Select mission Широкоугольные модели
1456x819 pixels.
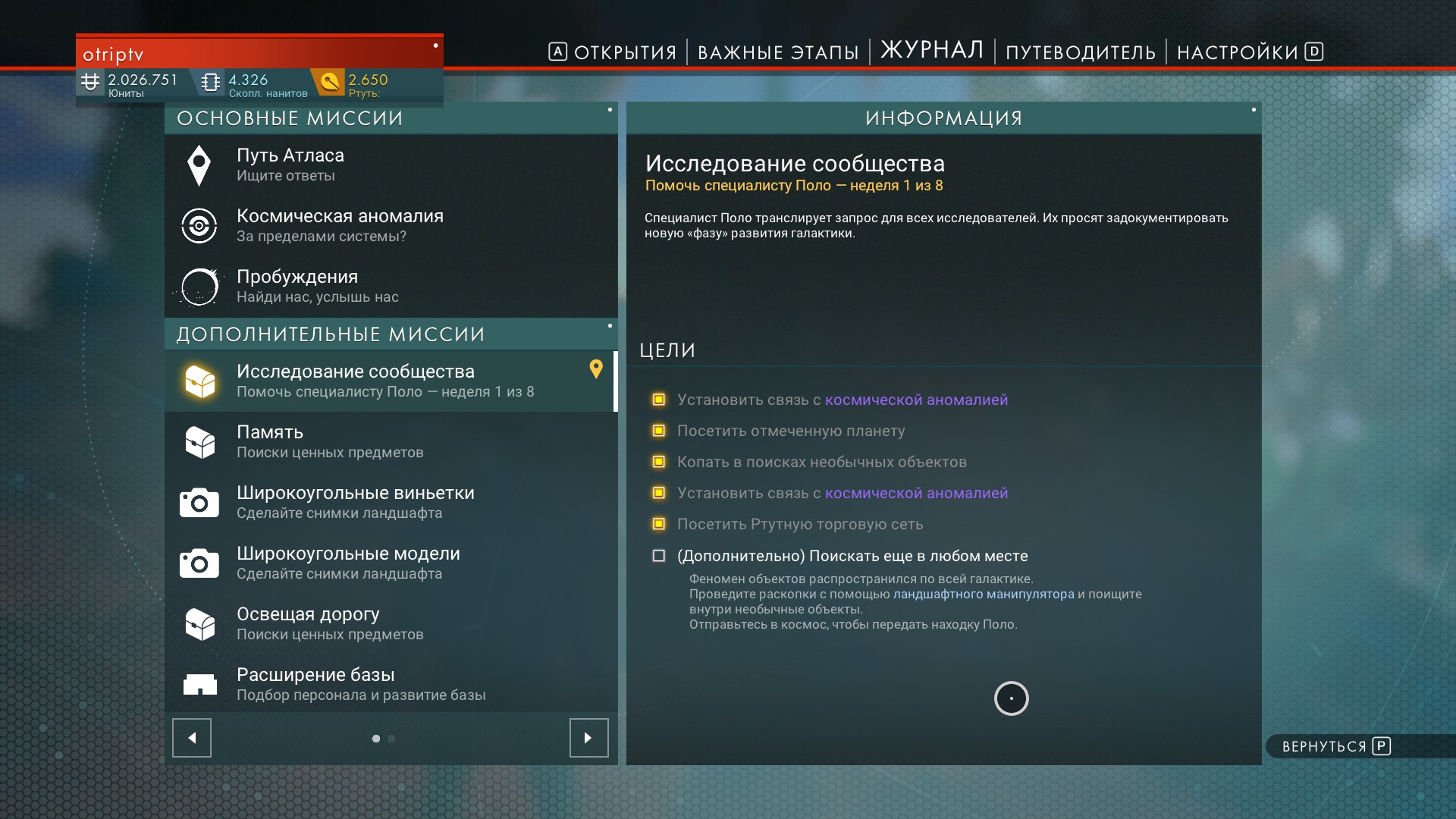click(391, 563)
